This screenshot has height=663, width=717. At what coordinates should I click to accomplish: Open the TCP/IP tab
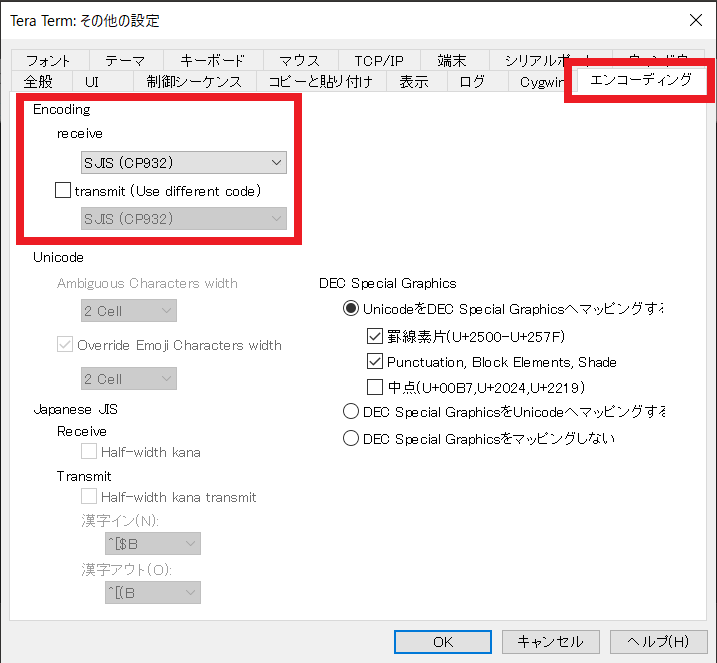click(378, 60)
